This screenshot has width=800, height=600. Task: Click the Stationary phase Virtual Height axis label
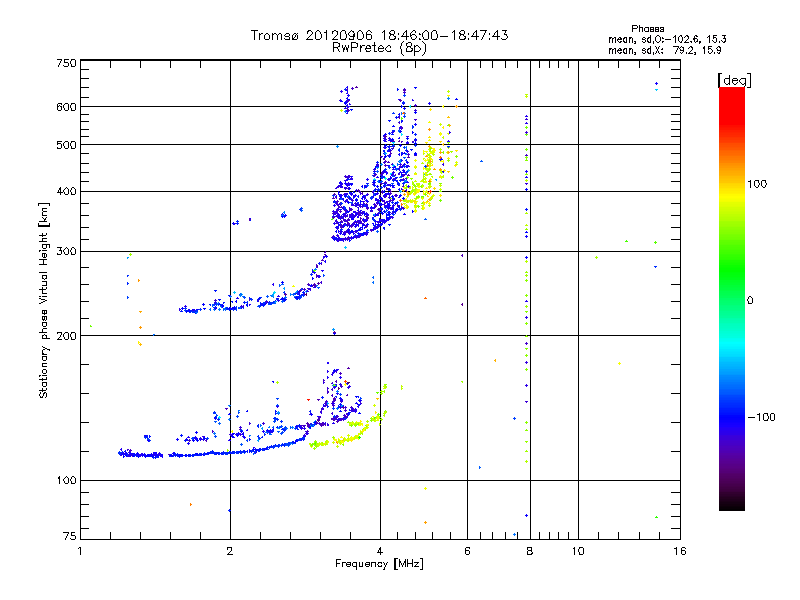[x=44, y=301]
